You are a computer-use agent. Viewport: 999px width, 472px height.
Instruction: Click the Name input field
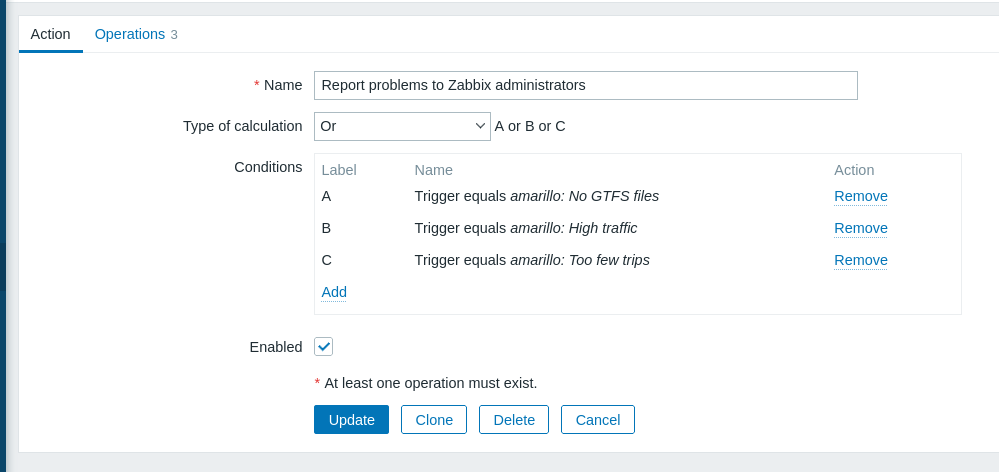[x=585, y=86]
